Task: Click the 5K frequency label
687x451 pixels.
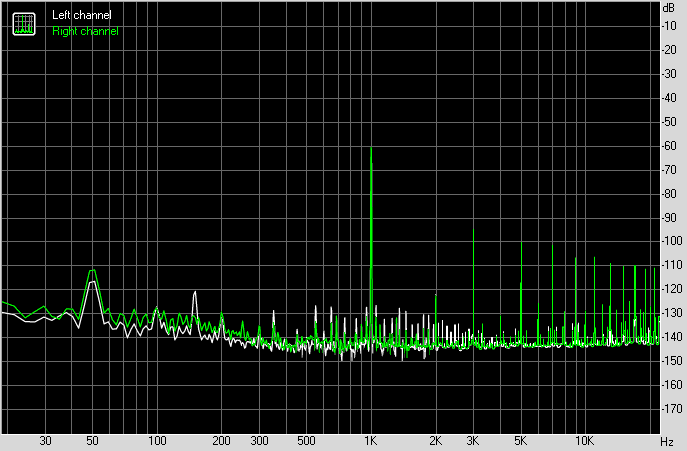Action: 521,441
